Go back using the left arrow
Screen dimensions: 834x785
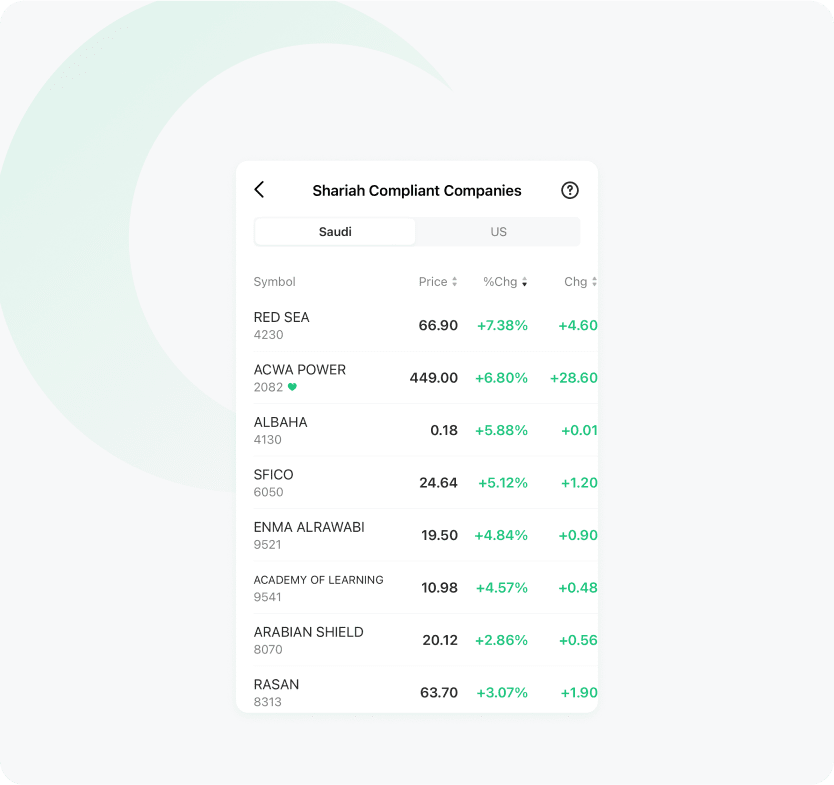[259, 190]
